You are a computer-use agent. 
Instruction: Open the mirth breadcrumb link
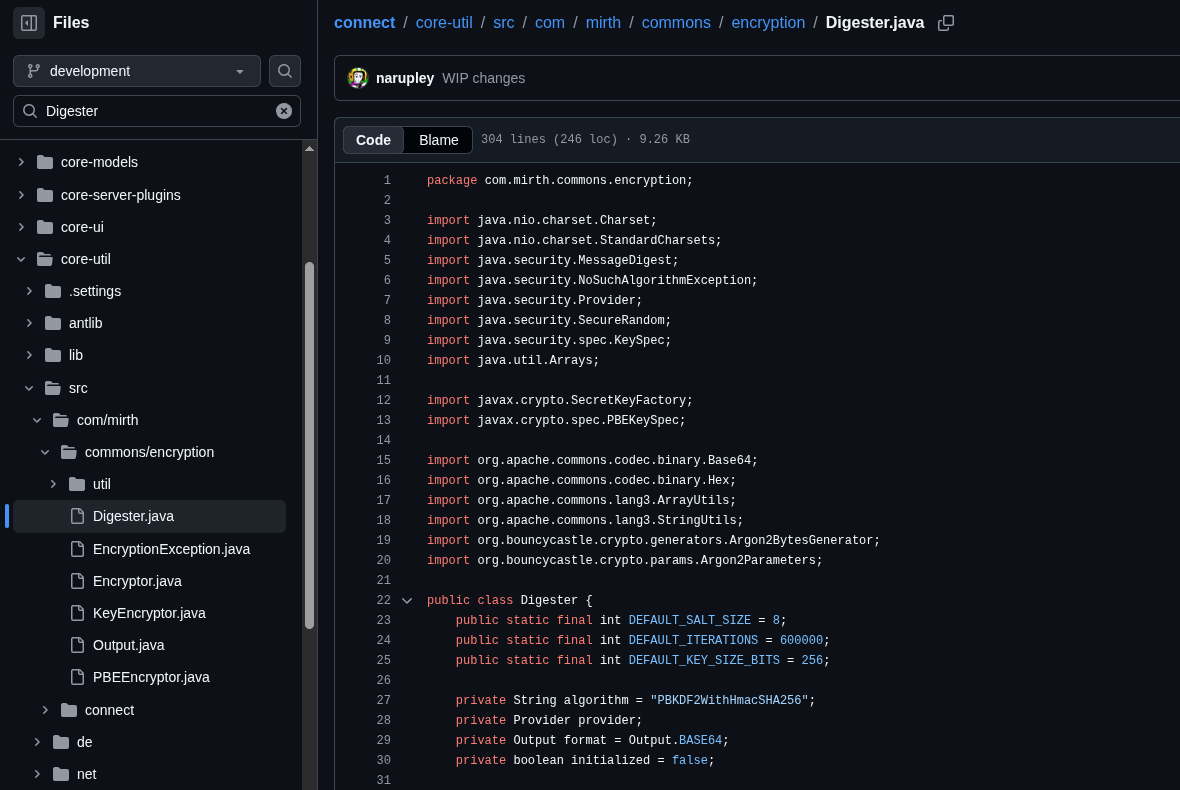pyautogui.click(x=603, y=23)
